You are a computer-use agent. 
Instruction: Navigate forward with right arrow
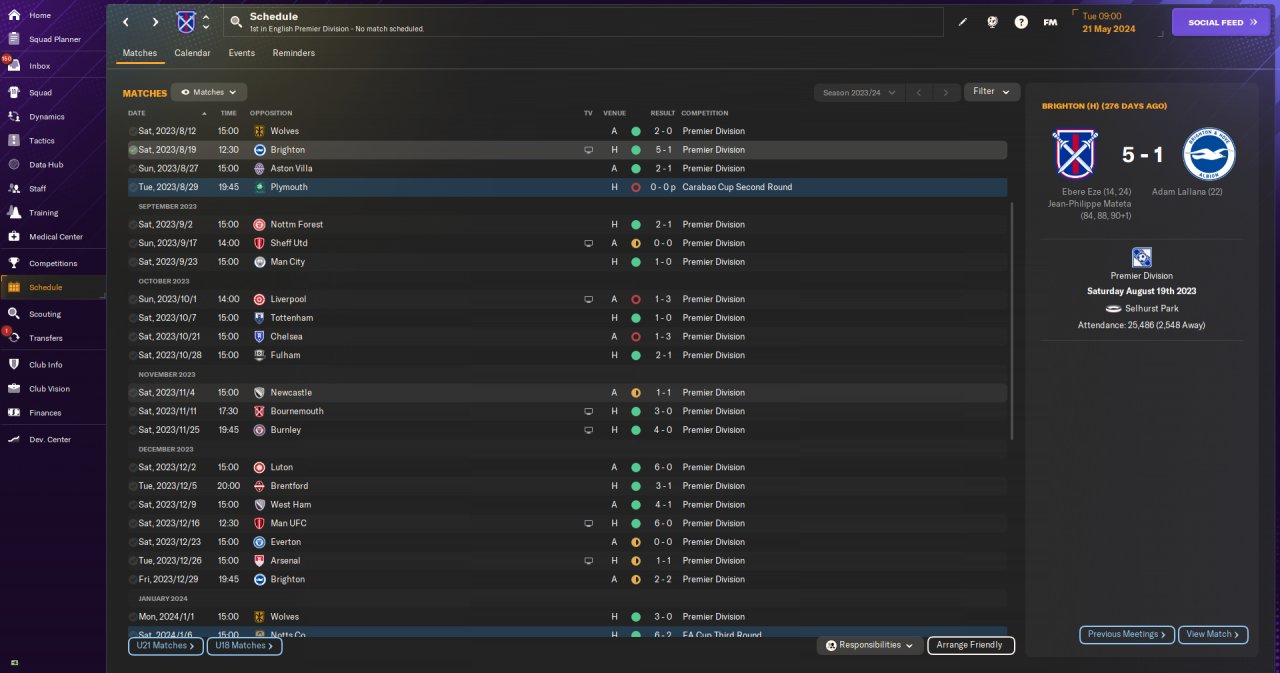click(x=155, y=22)
